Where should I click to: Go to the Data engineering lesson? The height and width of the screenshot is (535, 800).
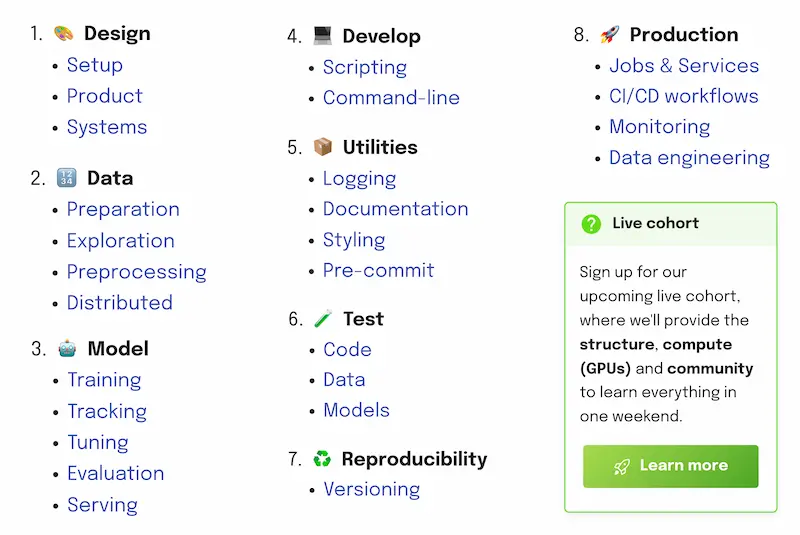689,158
